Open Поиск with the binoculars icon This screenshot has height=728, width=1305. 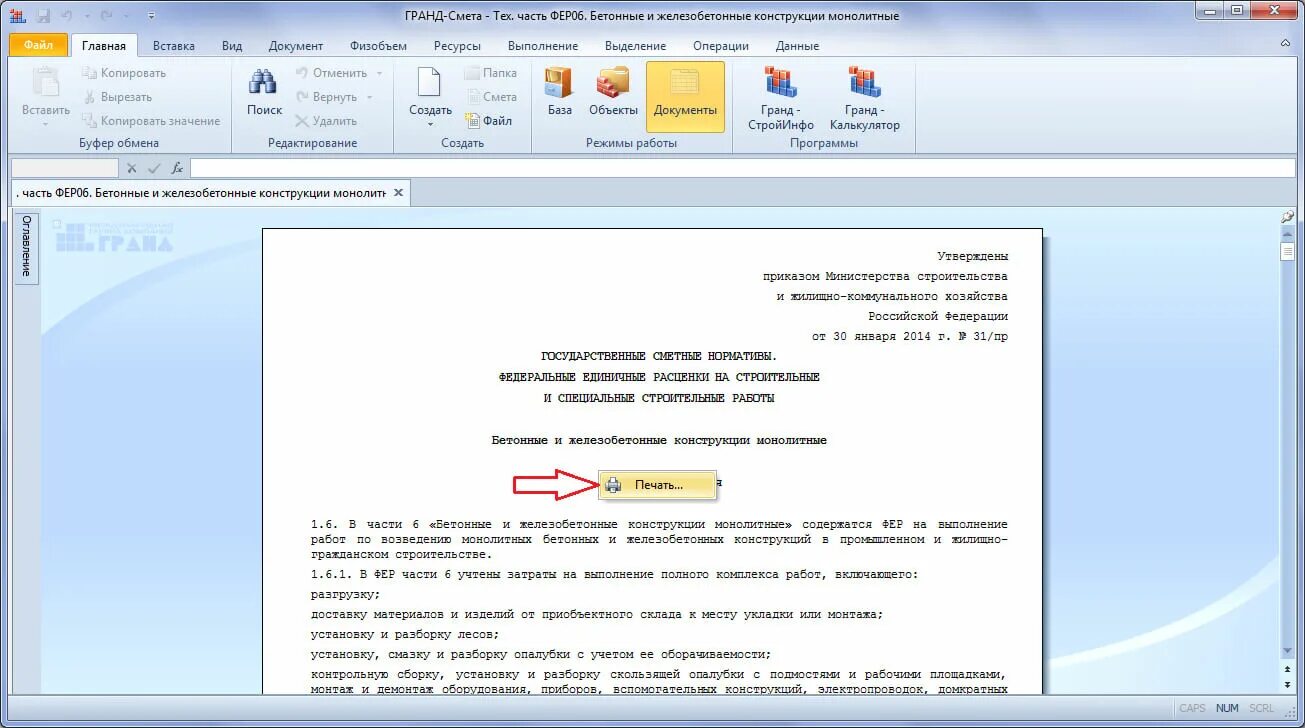click(x=264, y=92)
